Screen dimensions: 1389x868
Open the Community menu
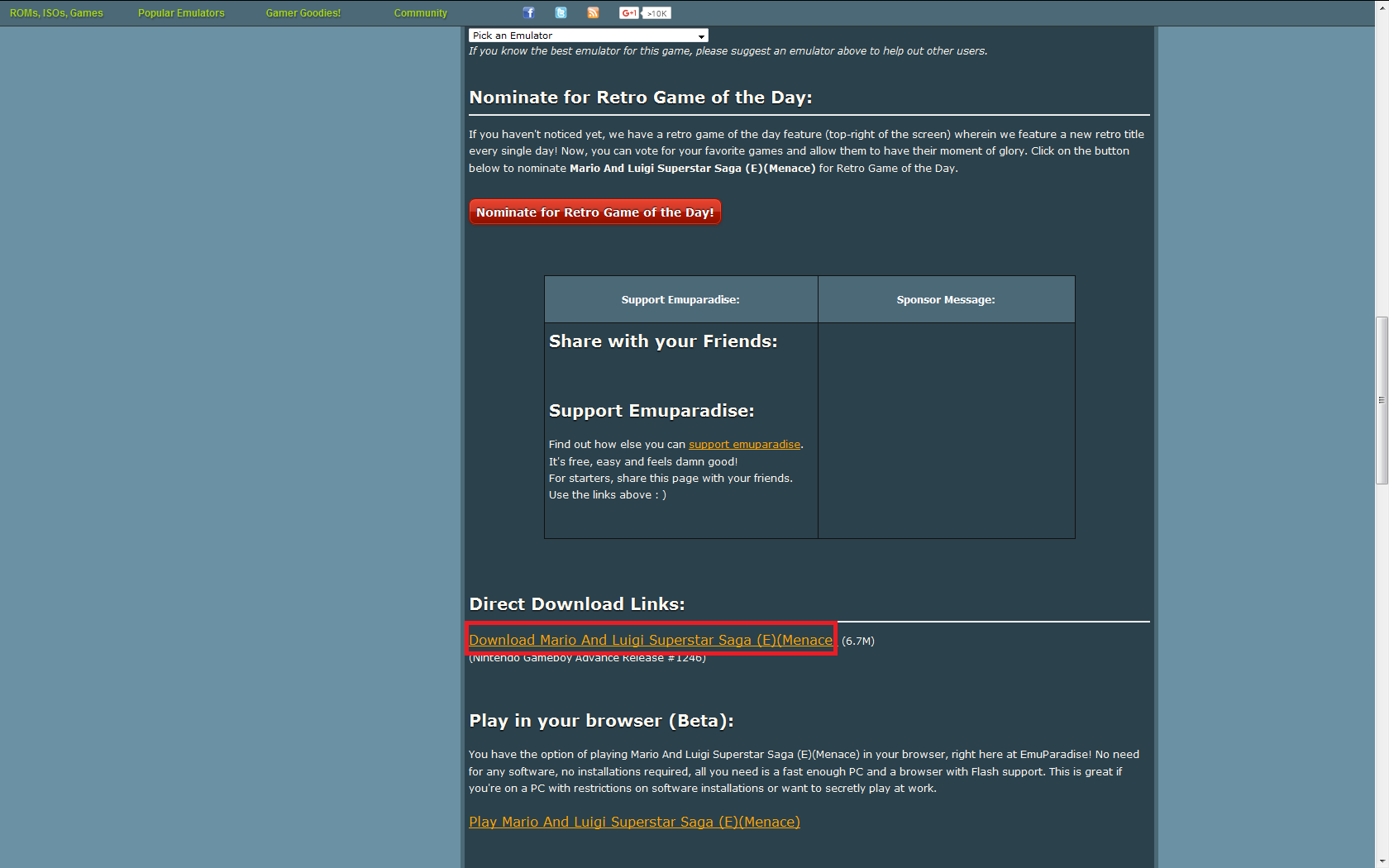click(420, 13)
